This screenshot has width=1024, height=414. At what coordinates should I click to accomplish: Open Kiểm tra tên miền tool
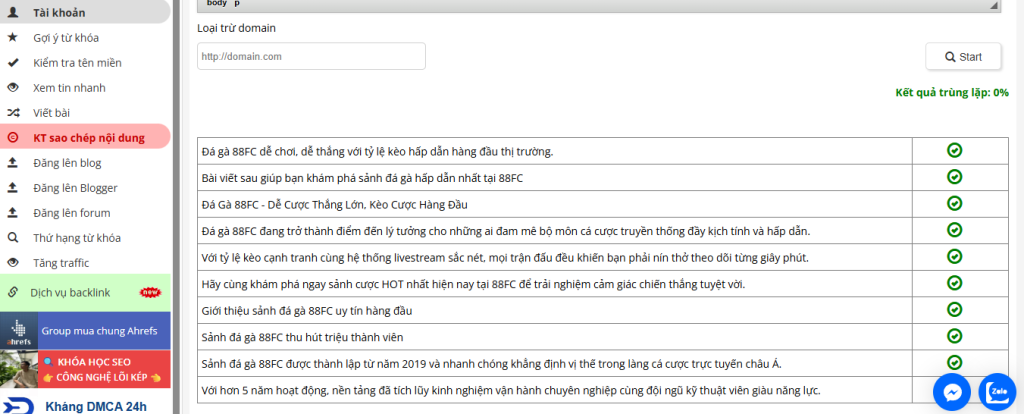click(x=77, y=63)
